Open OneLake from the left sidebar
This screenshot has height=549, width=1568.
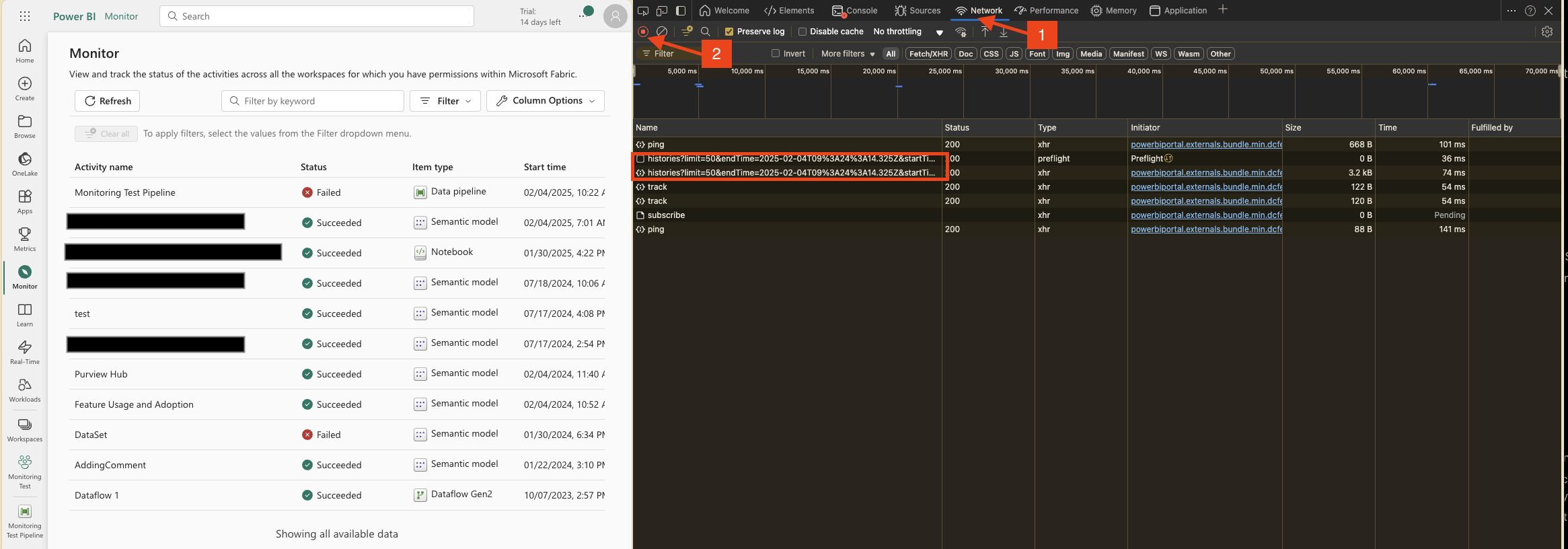point(25,163)
